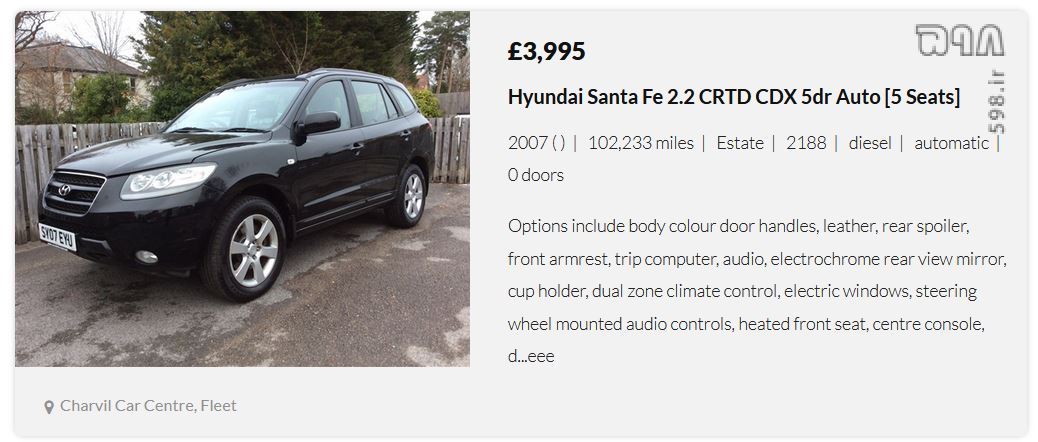
Task: Click the 2188 engine size detail
Action: click(806, 143)
